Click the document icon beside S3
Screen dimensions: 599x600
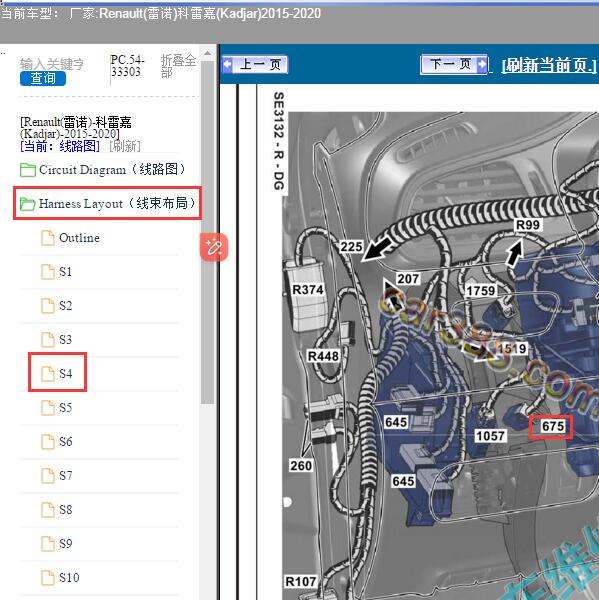point(48,340)
